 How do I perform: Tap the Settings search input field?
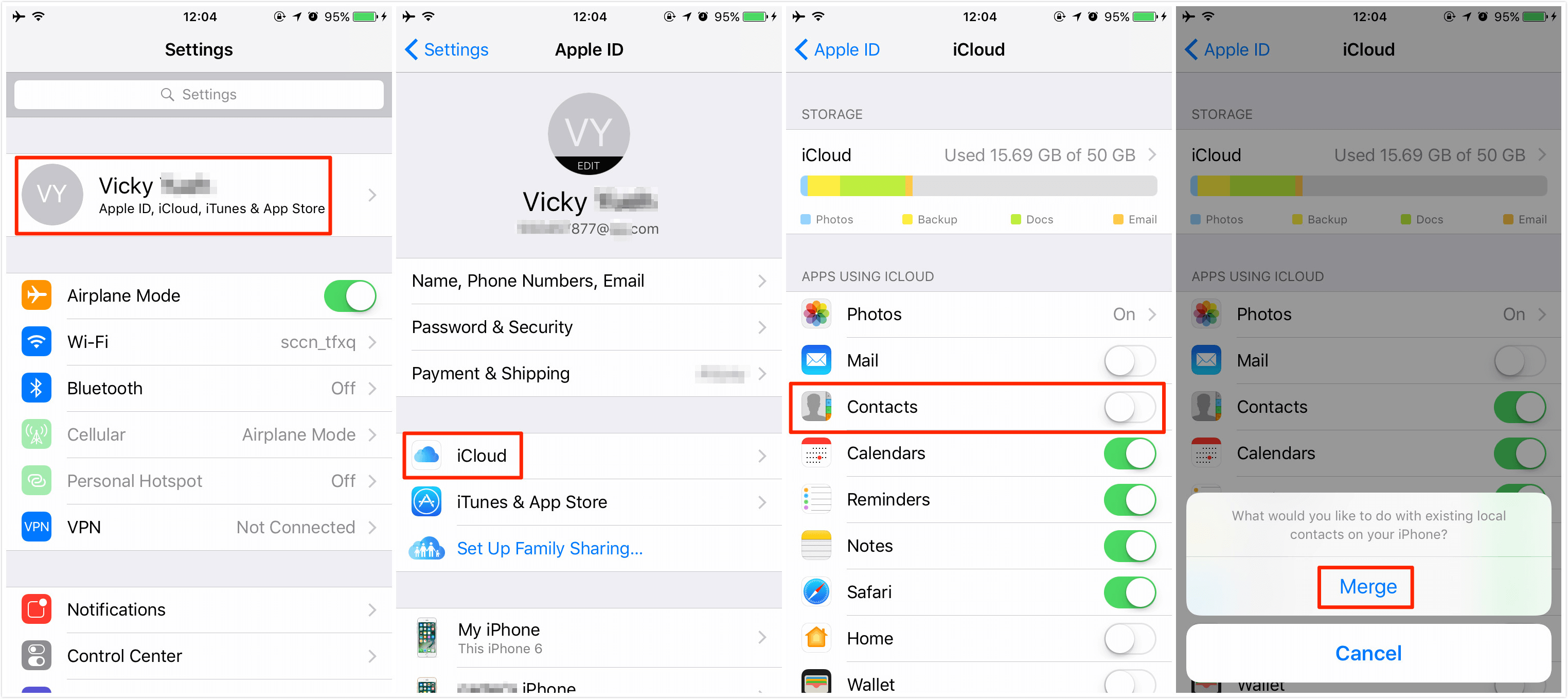tap(196, 95)
